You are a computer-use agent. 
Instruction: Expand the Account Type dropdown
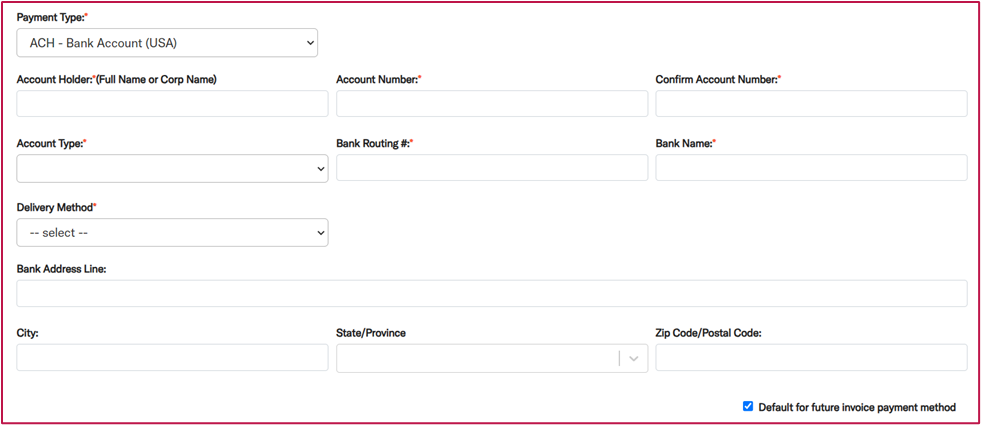pos(172,168)
